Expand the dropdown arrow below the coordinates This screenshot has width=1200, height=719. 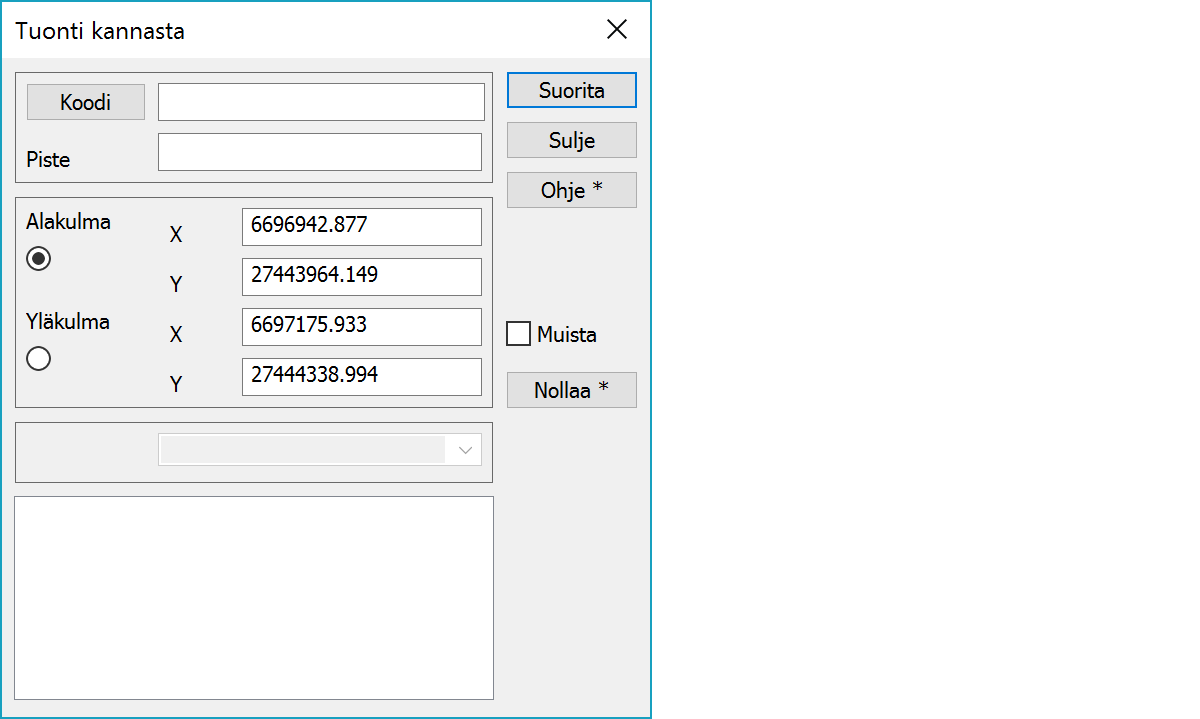[465, 450]
